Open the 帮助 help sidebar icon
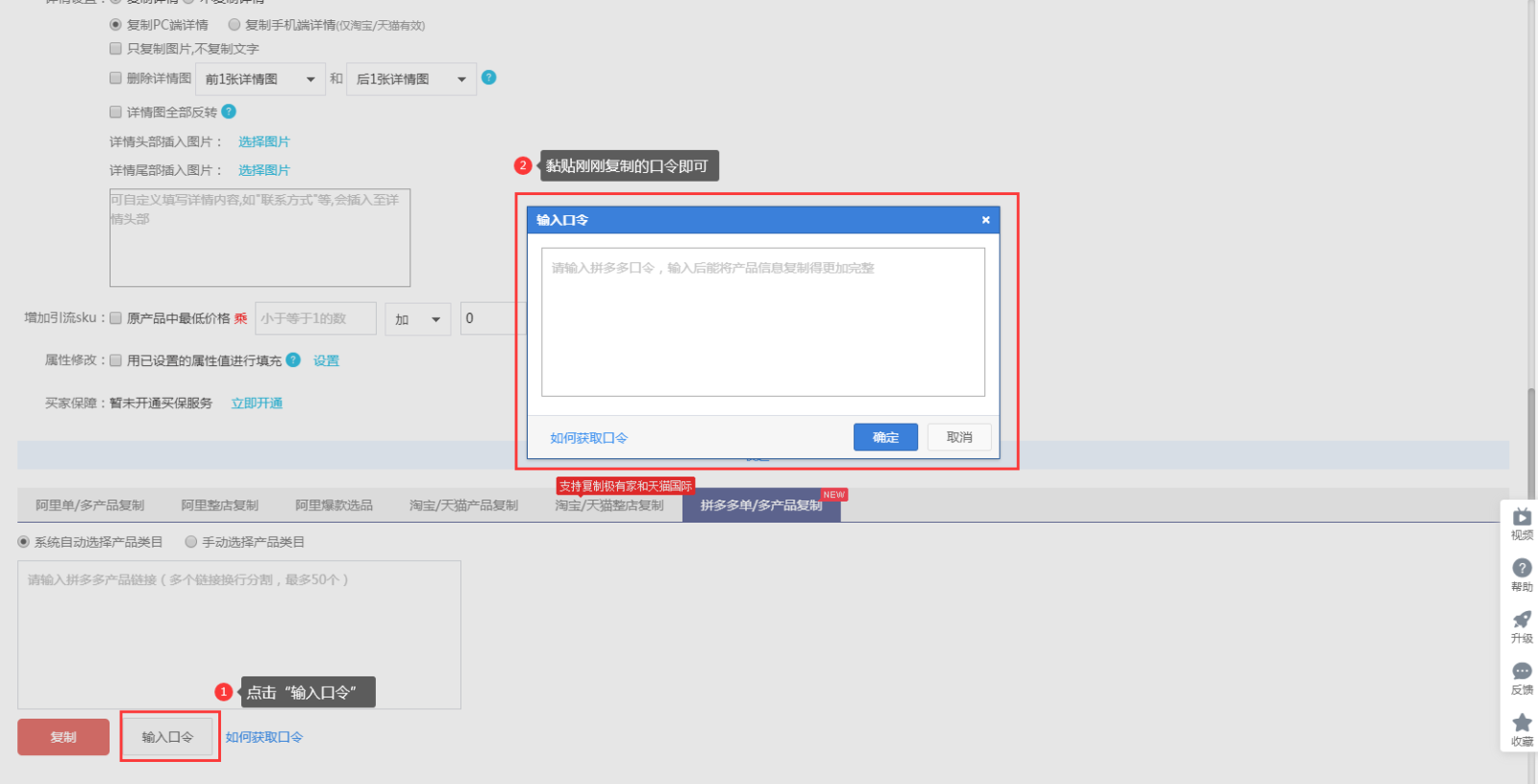 (x=1522, y=576)
